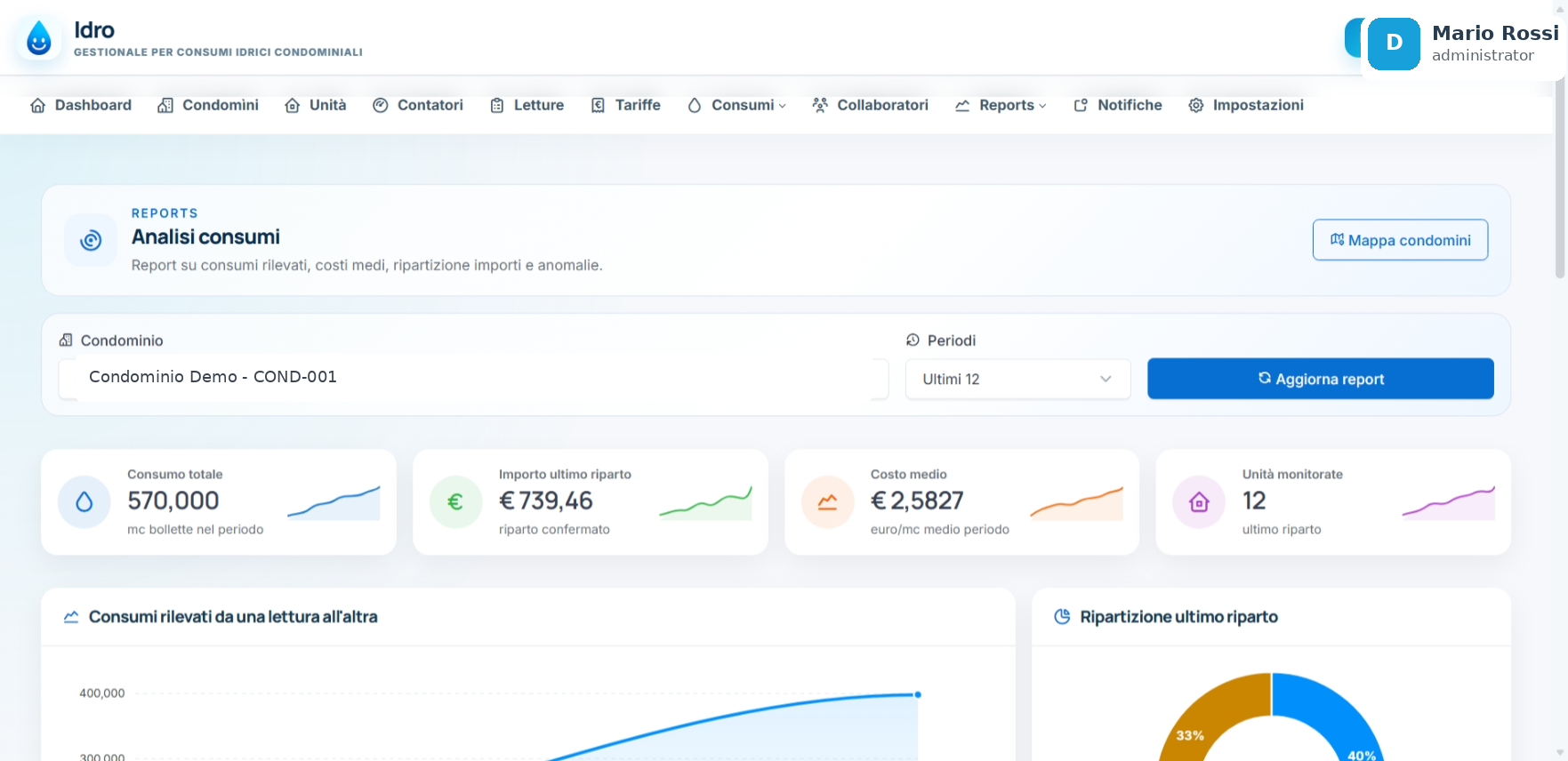Open the Dashboard menu item
Screen dimensions: 1568x761
(81, 105)
